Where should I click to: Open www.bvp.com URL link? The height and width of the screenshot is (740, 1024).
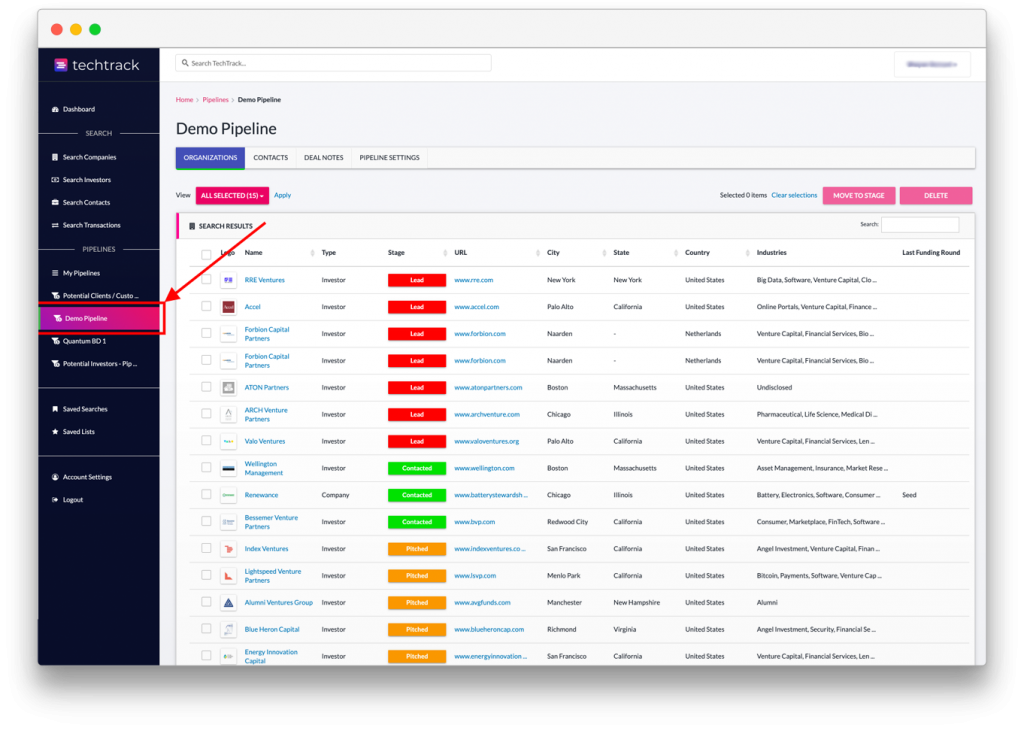pos(475,522)
